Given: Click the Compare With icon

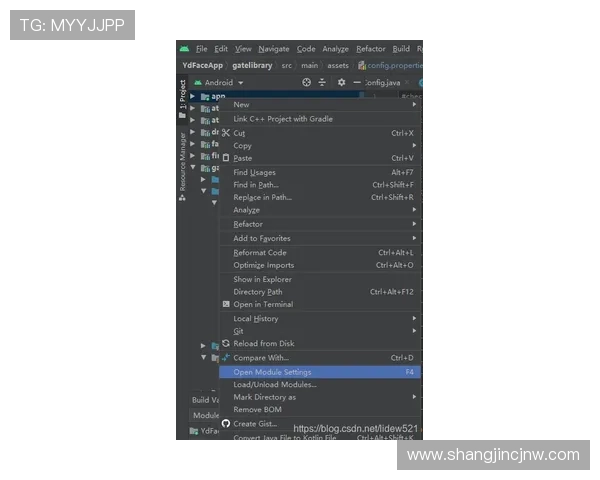Looking at the screenshot, I should click(x=226, y=358).
